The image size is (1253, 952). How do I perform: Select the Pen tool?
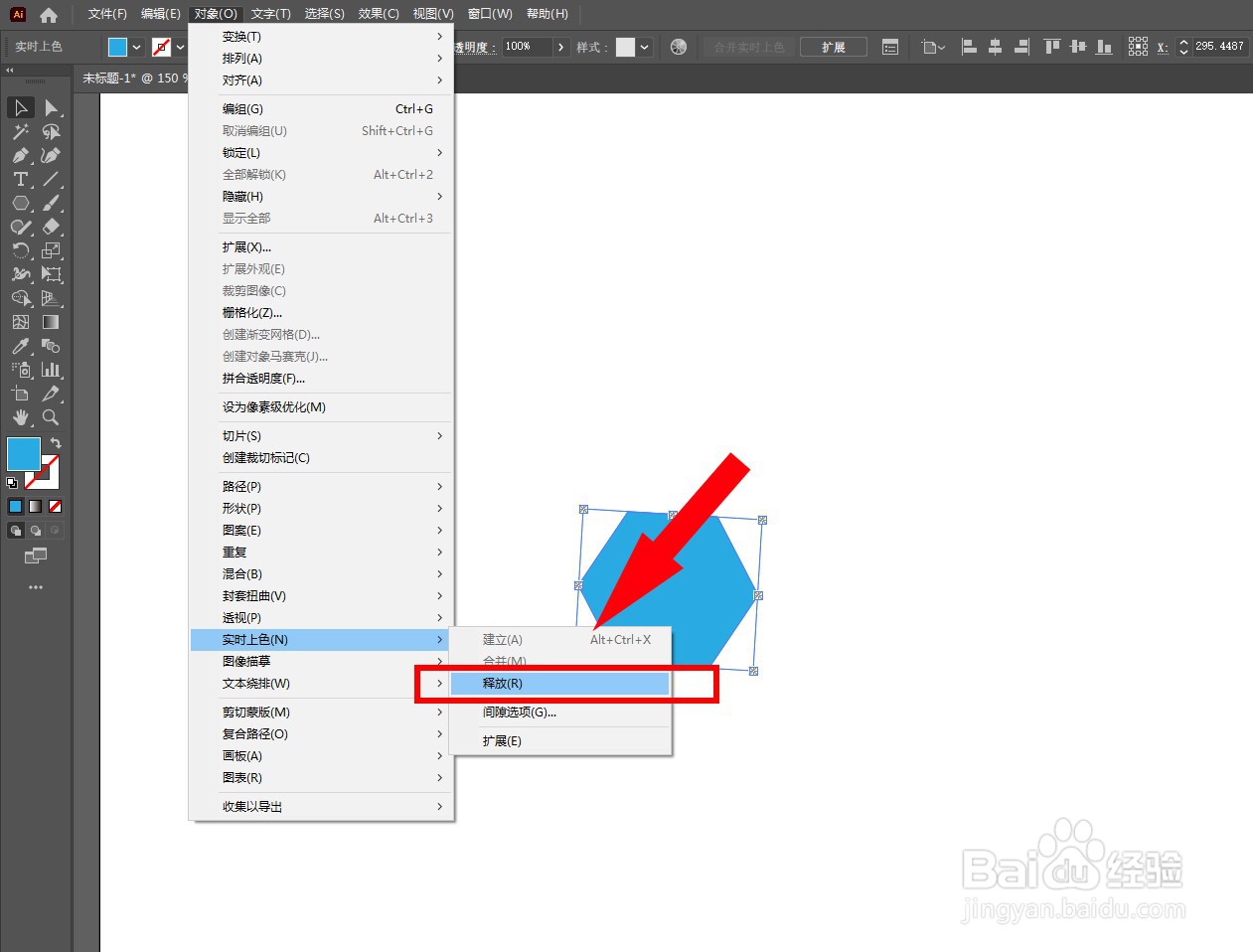pyautogui.click(x=20, y=155)
